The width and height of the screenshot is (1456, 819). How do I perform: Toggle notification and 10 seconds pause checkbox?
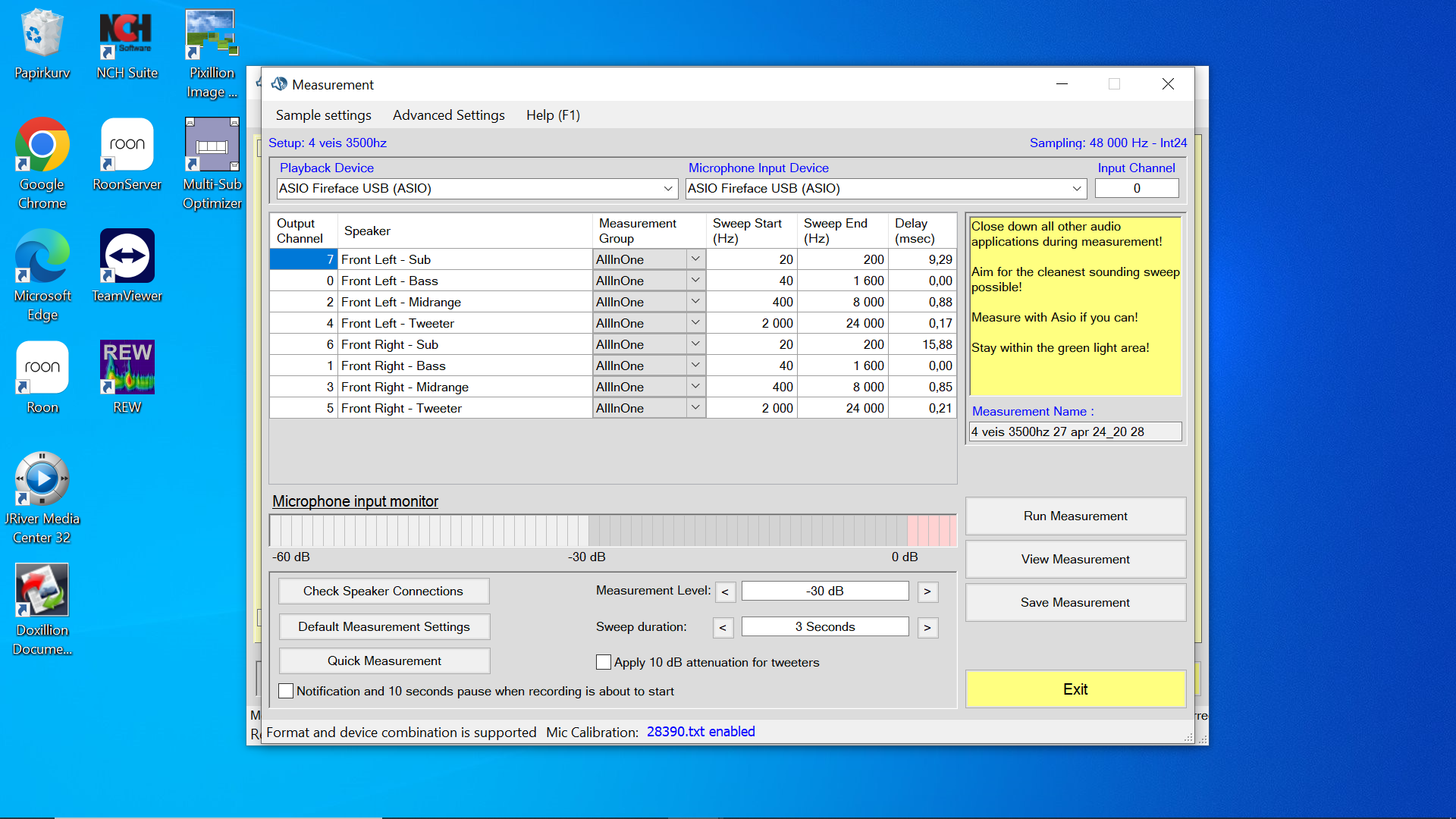pyautogui.click(x=286, y=691)
